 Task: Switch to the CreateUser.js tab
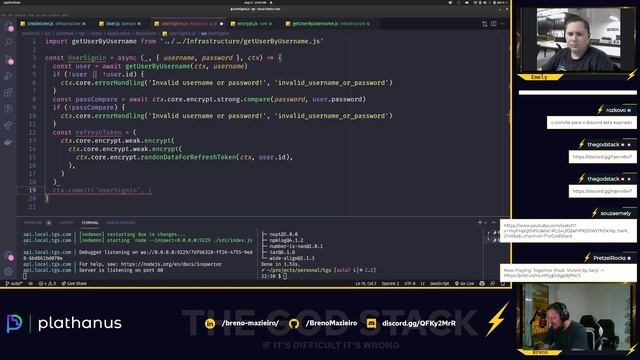tap(53, 24)
